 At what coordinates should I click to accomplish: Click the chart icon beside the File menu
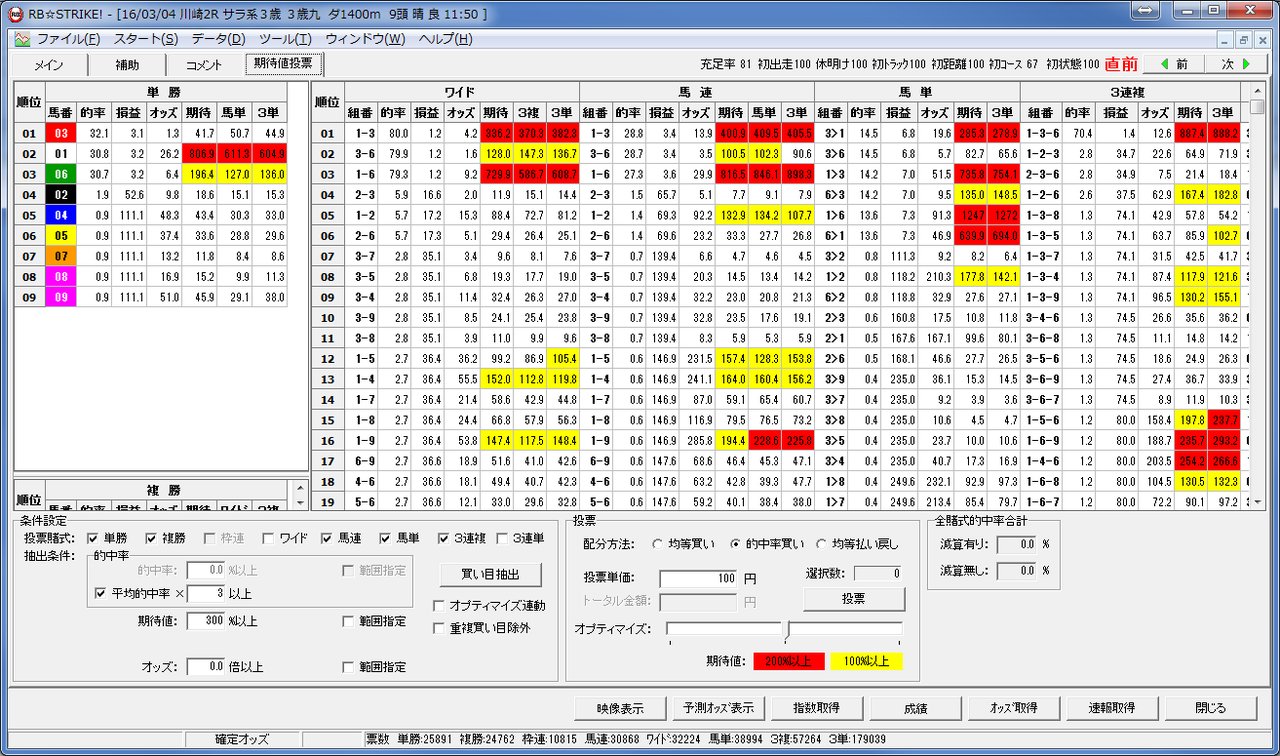23,39
